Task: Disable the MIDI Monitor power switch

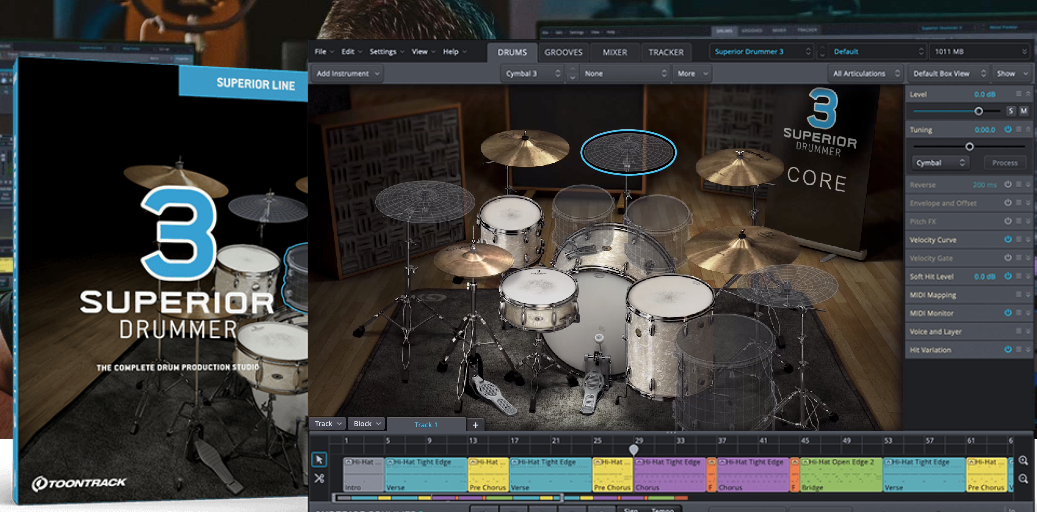Action: pos(1008,313)
